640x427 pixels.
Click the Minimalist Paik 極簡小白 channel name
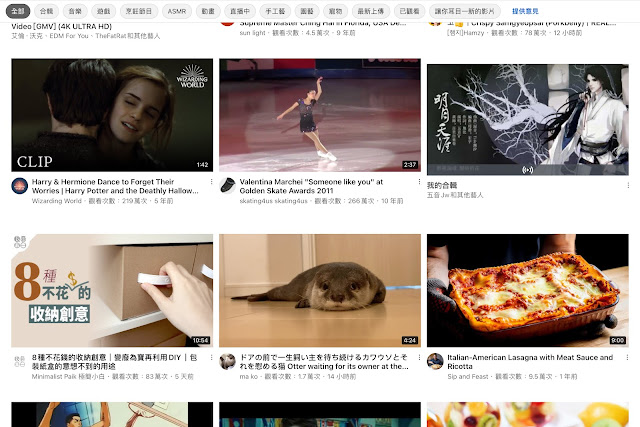(x=68, y=376)
